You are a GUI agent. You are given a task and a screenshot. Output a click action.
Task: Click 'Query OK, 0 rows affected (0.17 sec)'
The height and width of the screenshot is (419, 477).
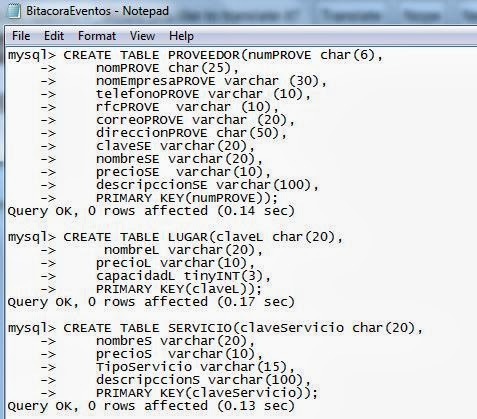tap(151, 302)
